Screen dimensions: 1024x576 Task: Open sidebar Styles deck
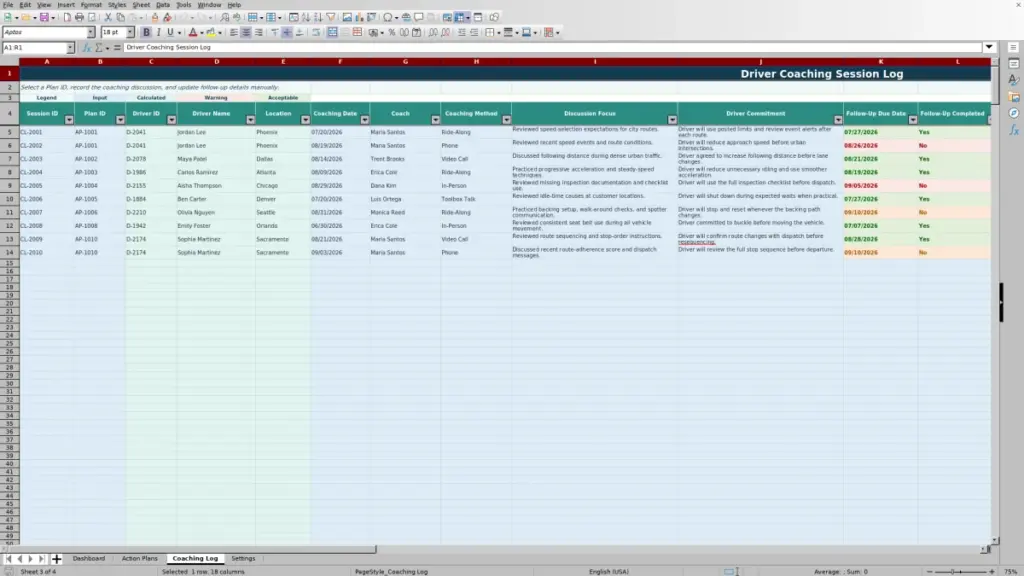click(x=1014, y=80)
